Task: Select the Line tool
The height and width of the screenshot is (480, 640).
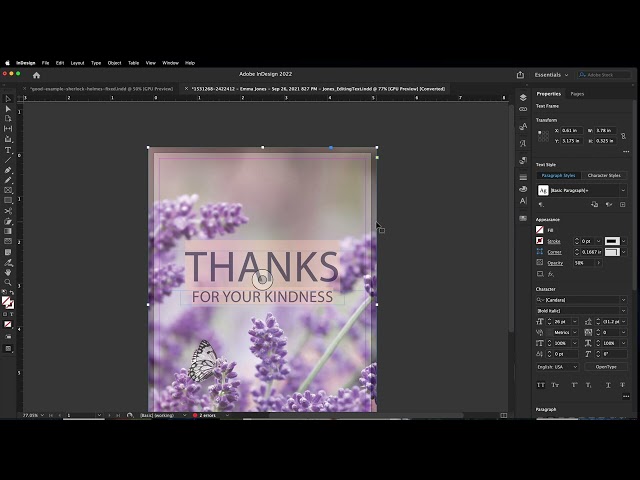Action: (8, 160)
